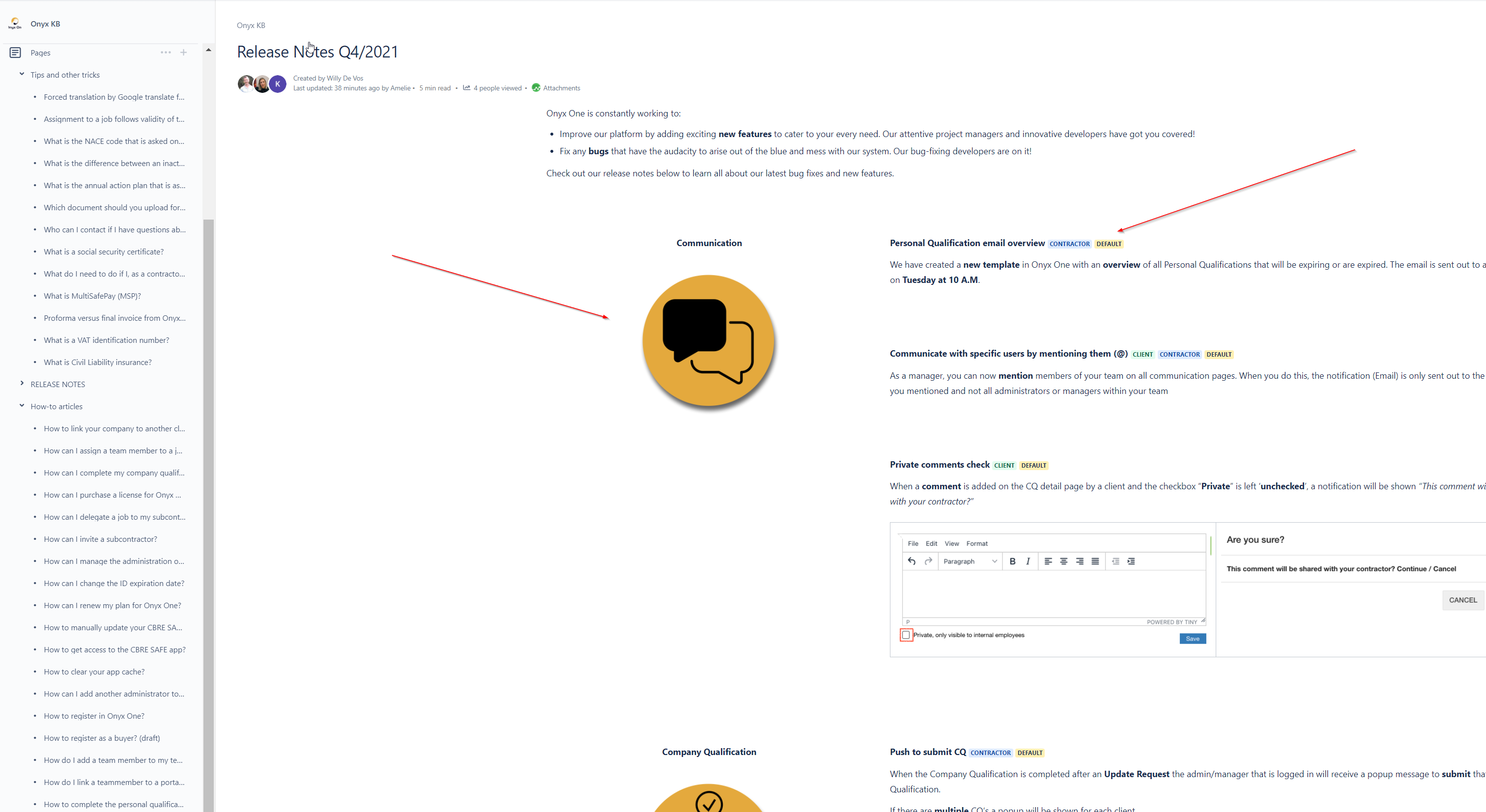Click the blue Save button
1486x812 pixels.
[x=1193, y=639]
